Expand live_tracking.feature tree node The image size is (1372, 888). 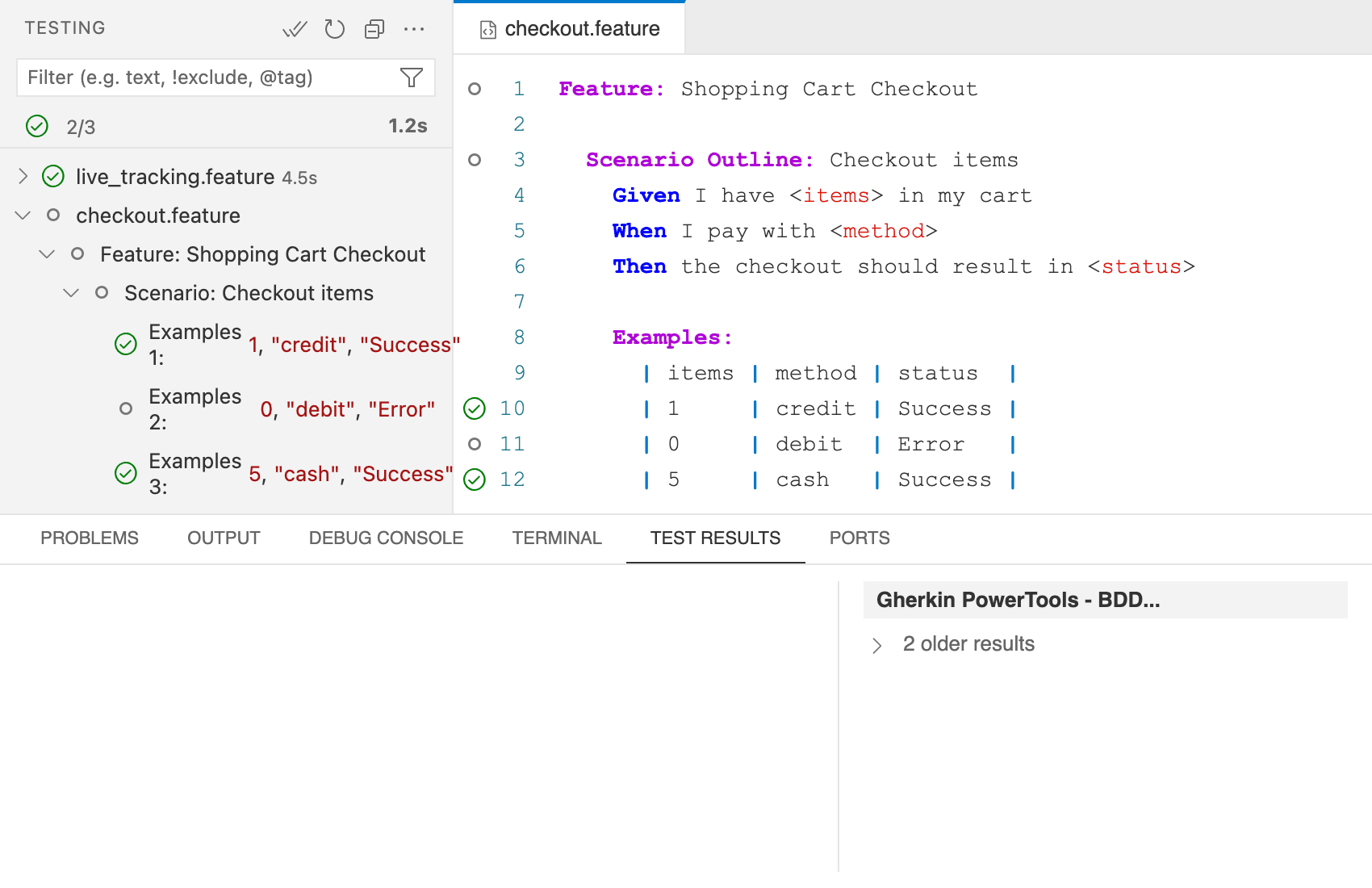[x=23, y=176]
